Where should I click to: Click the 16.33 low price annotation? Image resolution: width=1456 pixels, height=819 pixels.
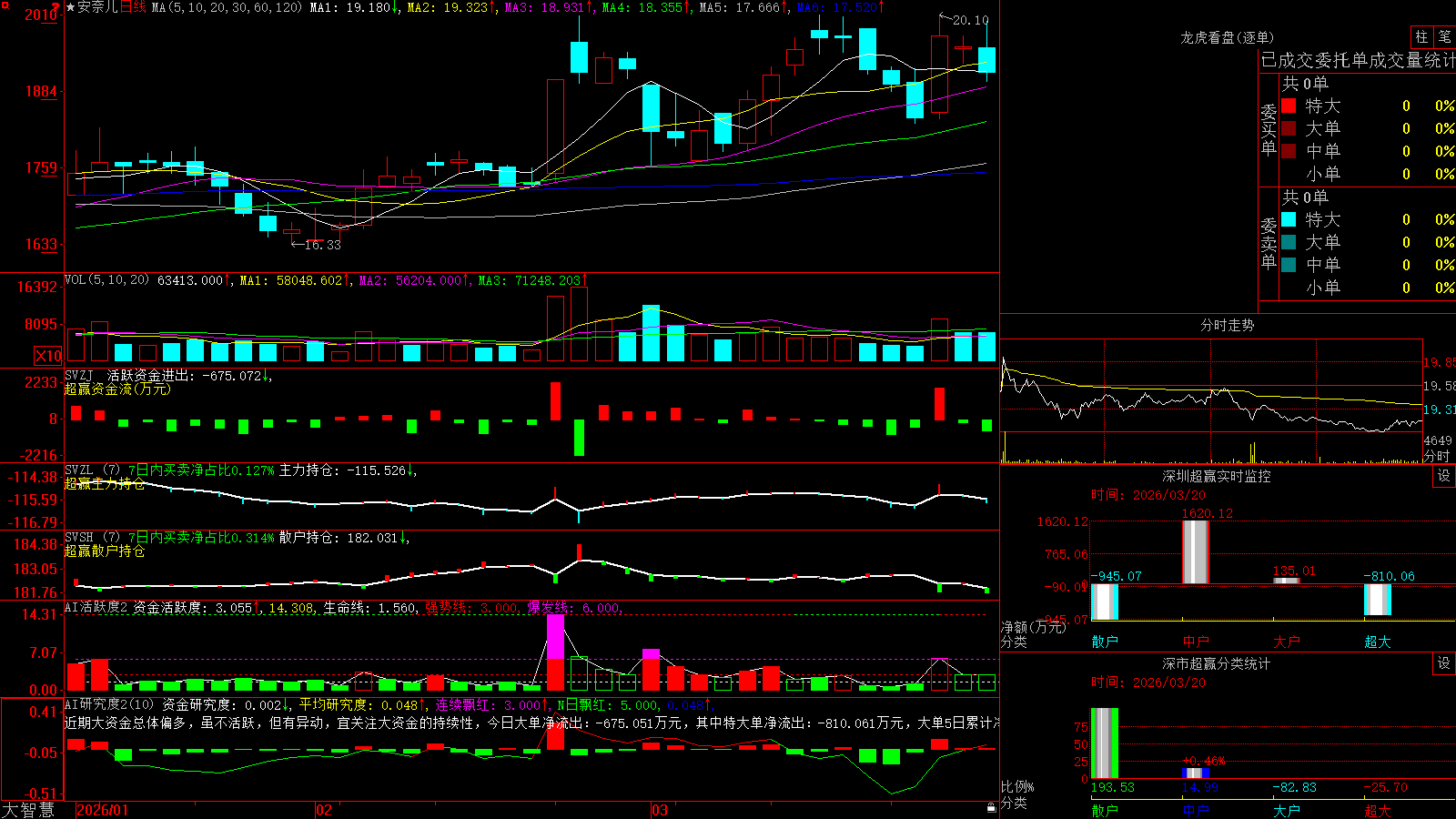click(322, 245)
